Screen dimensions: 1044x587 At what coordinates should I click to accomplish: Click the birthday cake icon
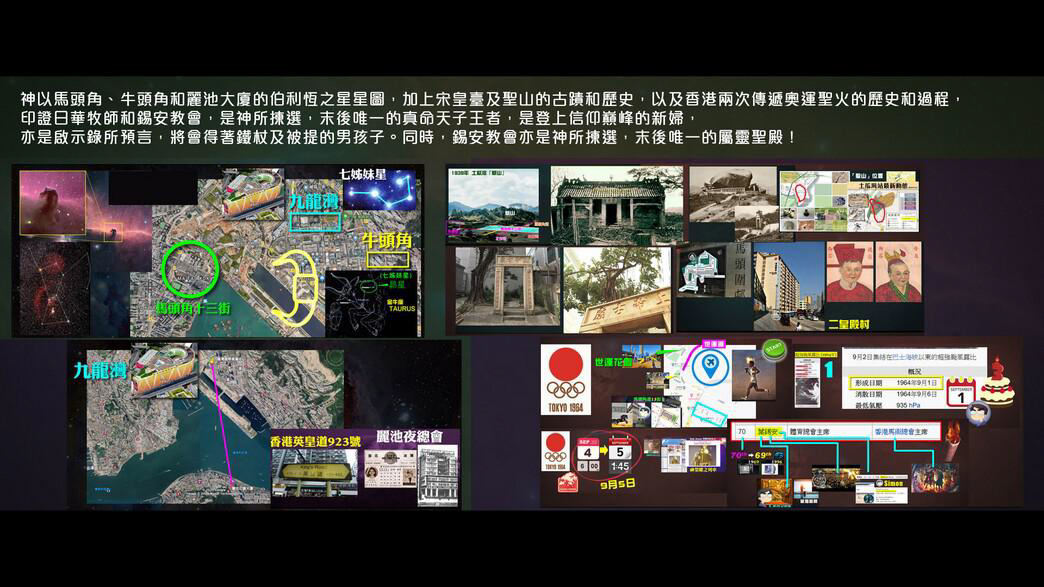point(997,382)
